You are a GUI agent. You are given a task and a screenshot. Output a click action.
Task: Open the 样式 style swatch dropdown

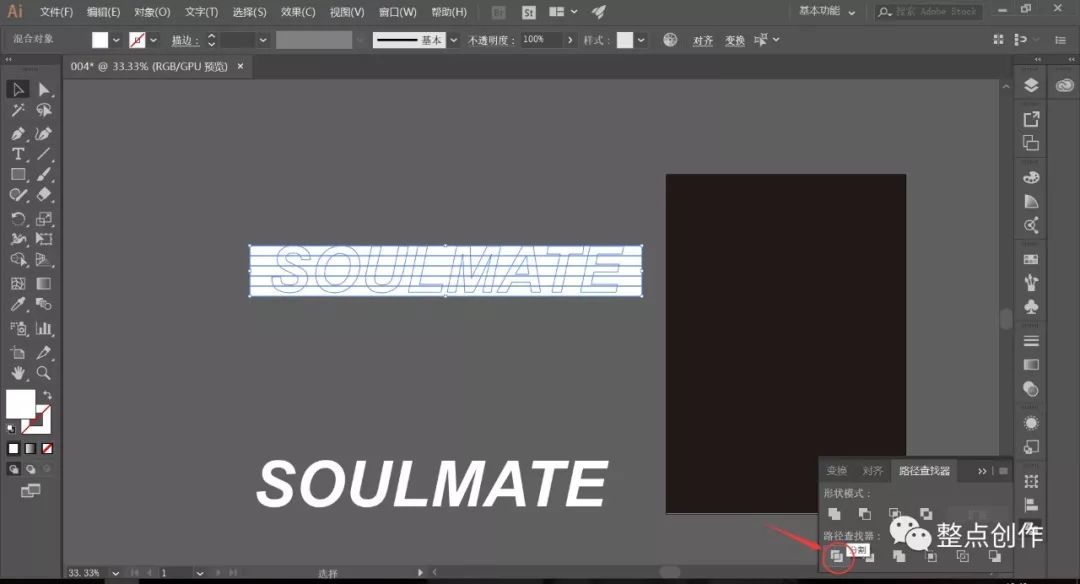pyautogui.click(x=641, y=40)
